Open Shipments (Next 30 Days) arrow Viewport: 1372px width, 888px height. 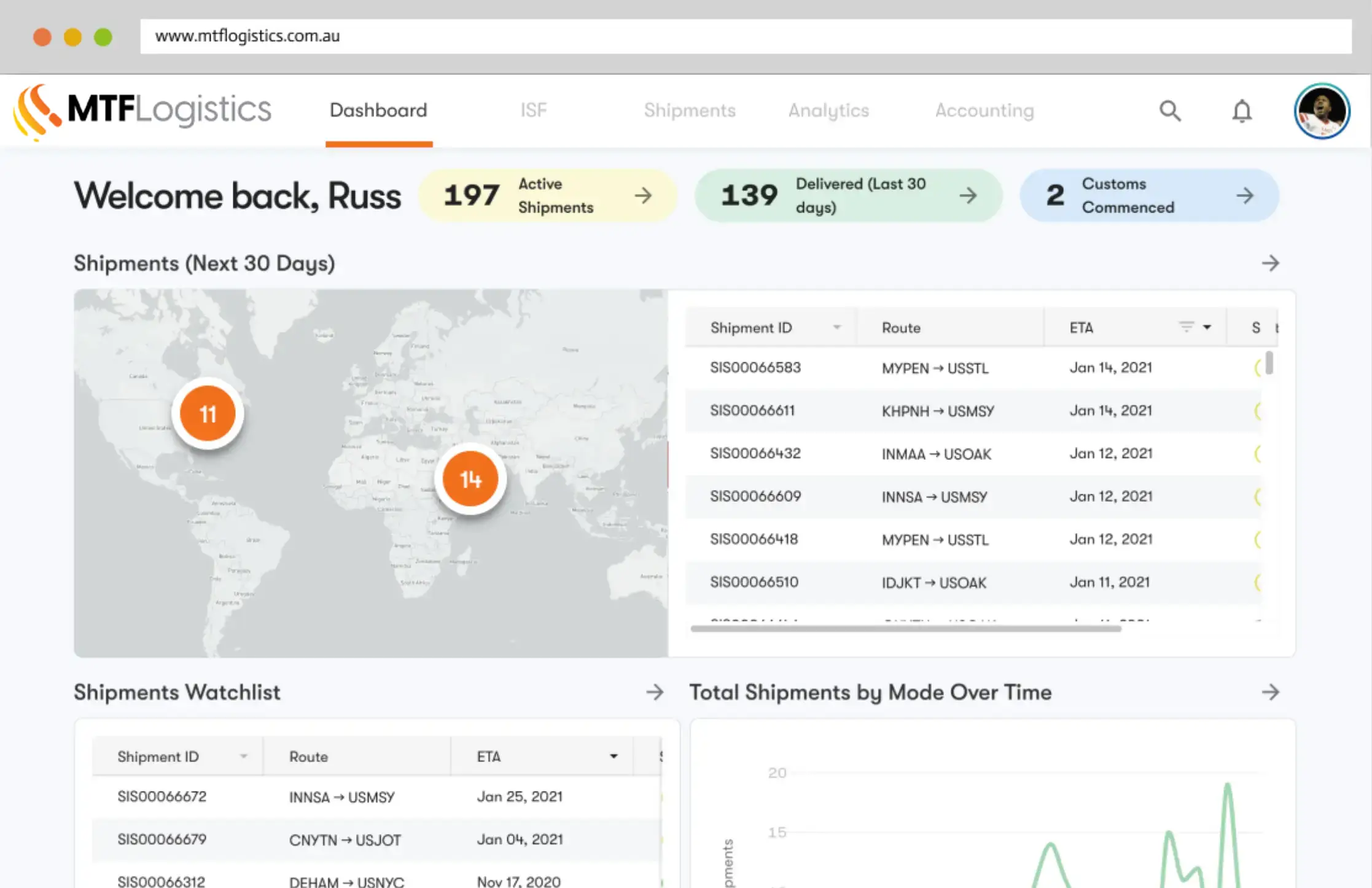point(1270,263)
